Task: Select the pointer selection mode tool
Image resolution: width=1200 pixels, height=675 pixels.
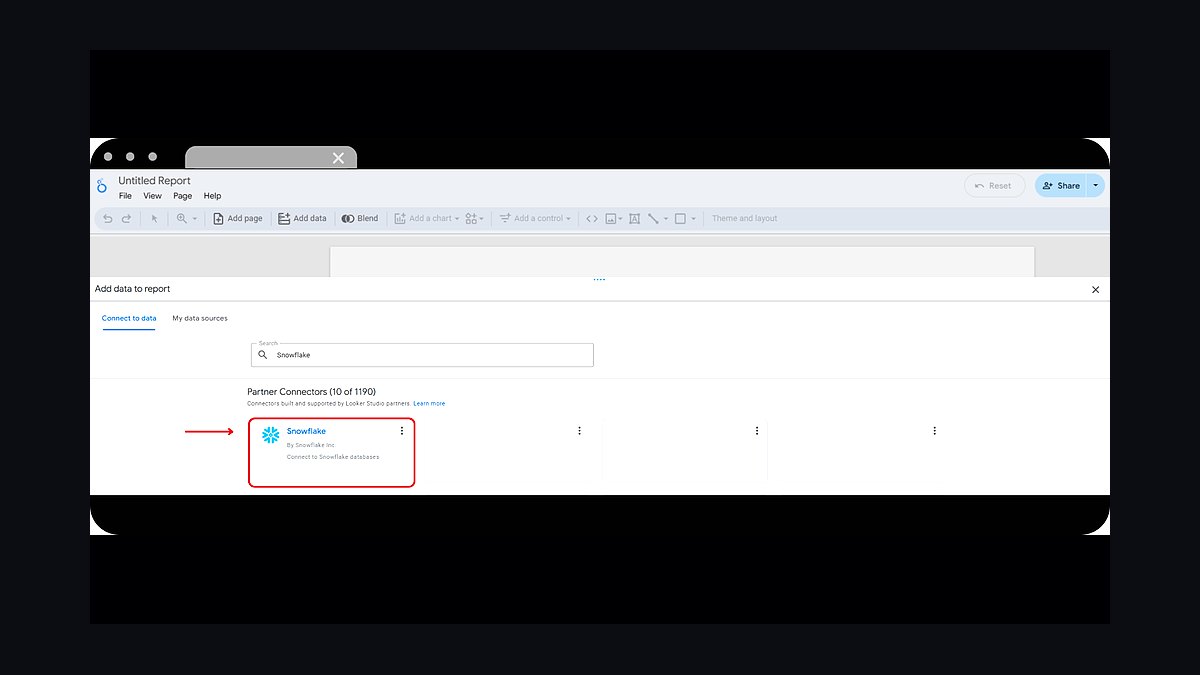Action: [x=154, y=218]
